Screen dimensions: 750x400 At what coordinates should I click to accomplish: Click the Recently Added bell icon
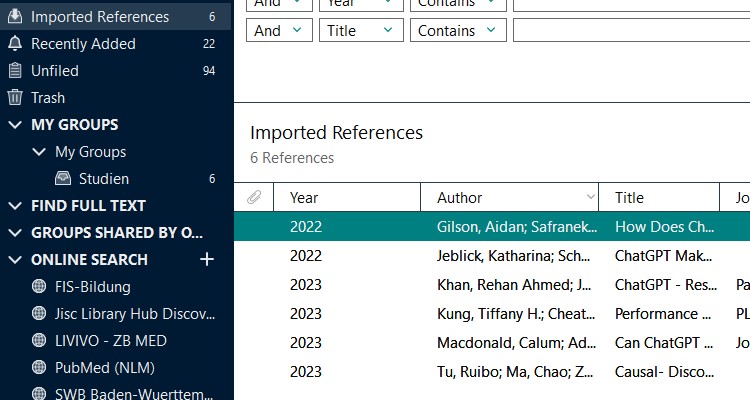(15, 44)
